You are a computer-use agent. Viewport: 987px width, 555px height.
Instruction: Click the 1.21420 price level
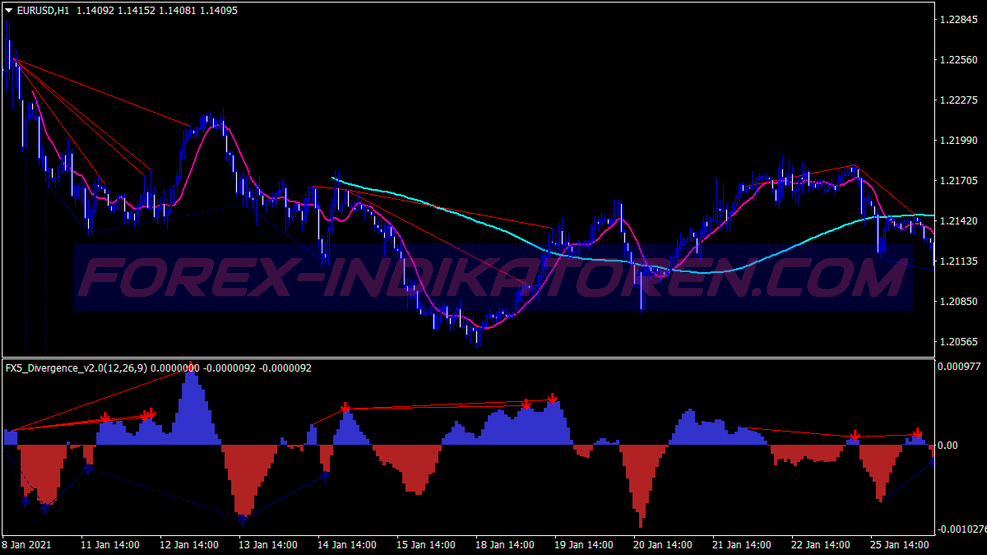click(959, 221)
